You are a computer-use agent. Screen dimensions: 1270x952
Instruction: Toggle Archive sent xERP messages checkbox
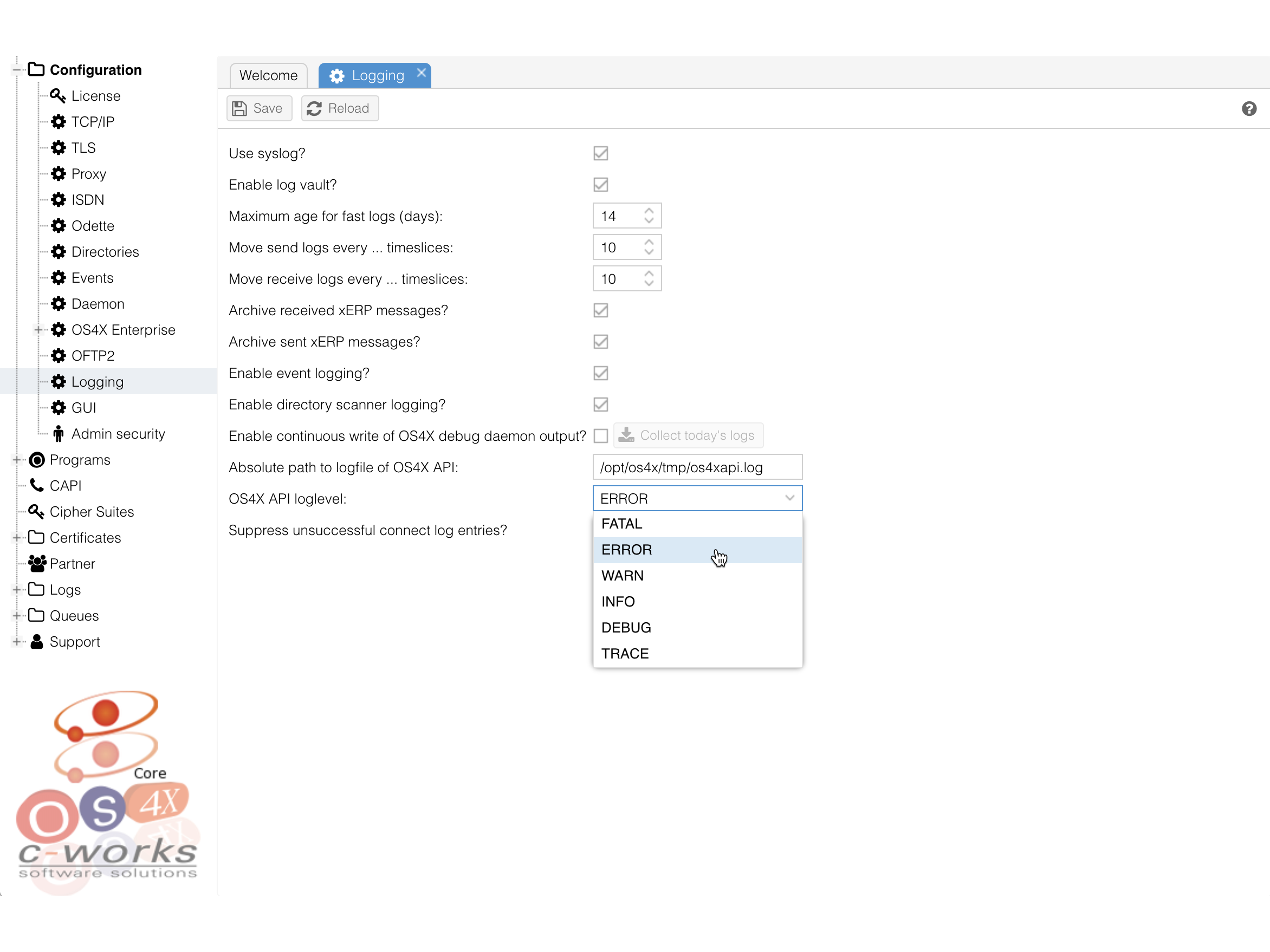point(600,342)
